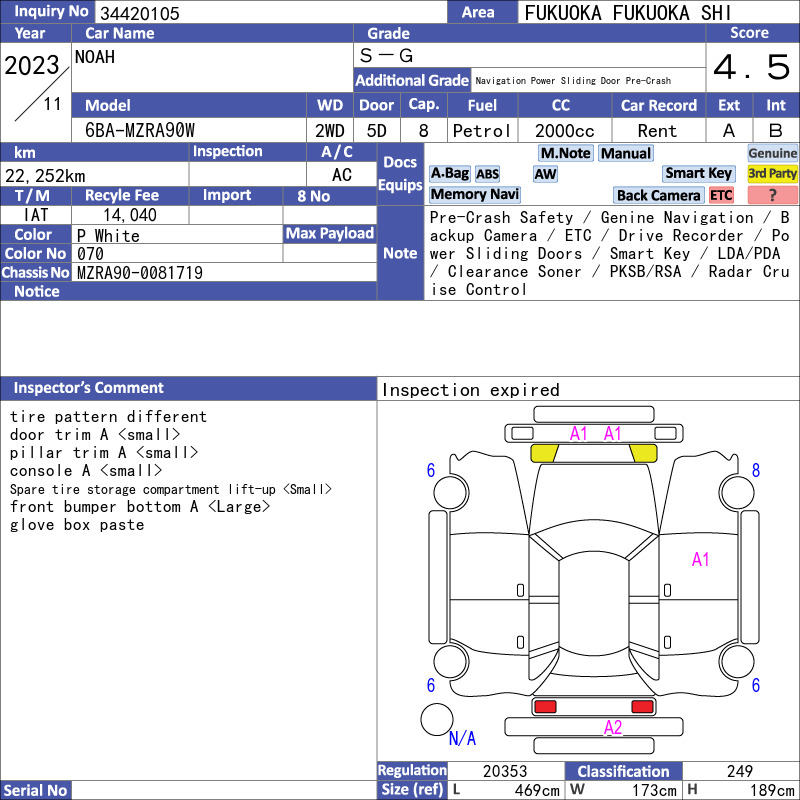Click the A1 mark on side door panel
This screenshot has width=800, height=800.
click(x=701, y=559)
